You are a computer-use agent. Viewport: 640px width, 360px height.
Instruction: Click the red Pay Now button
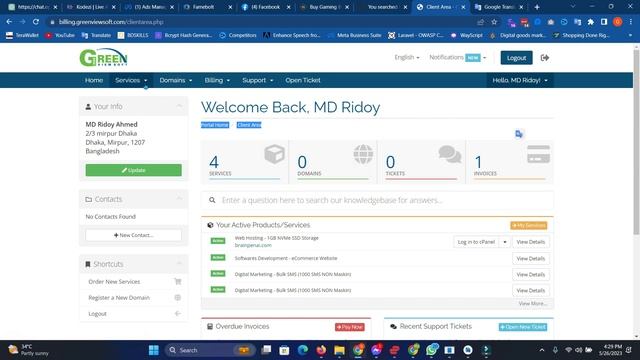(x=350, y=327)
